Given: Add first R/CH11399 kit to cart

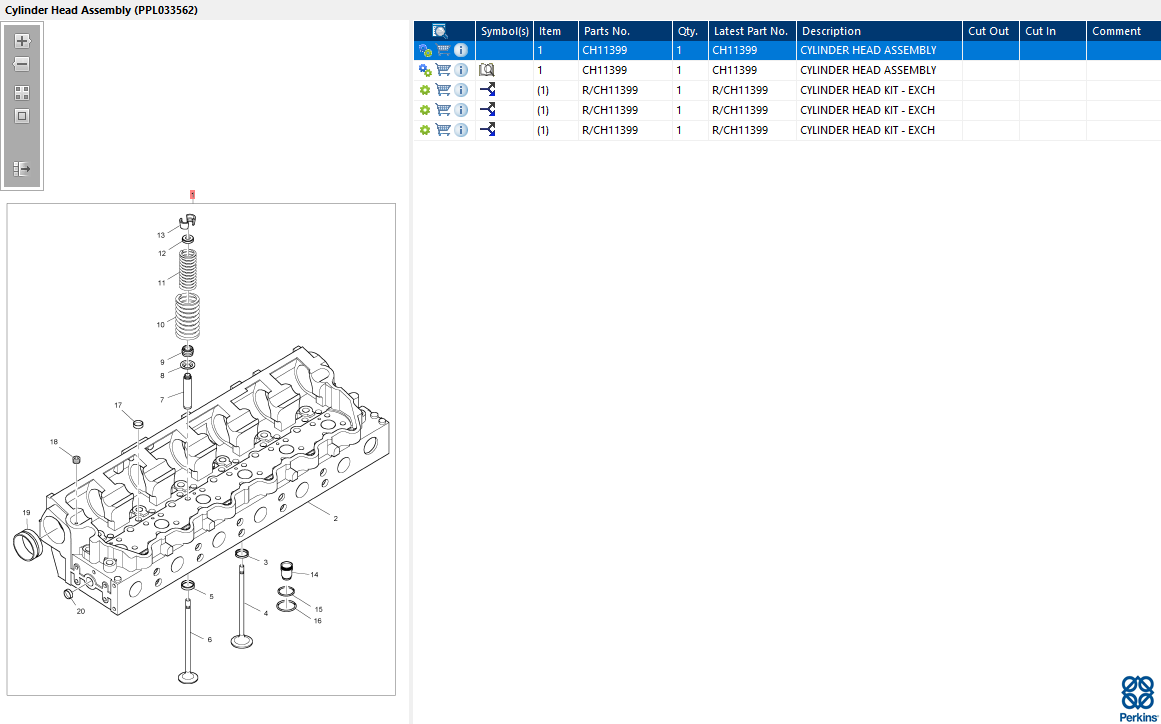Looking at the screenshot, I should 443,90.
